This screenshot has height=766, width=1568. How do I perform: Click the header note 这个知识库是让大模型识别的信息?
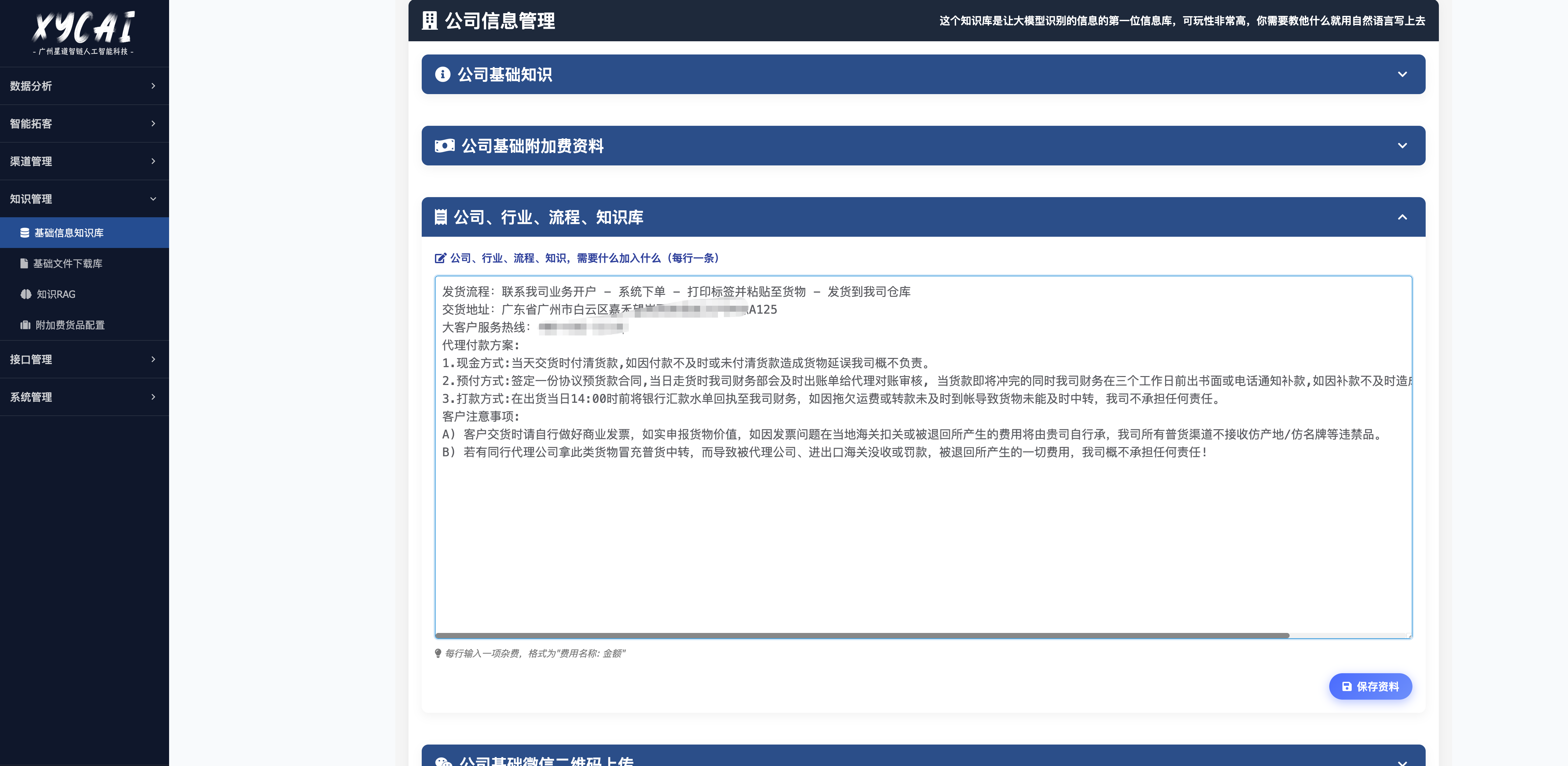click(1182, 21)
